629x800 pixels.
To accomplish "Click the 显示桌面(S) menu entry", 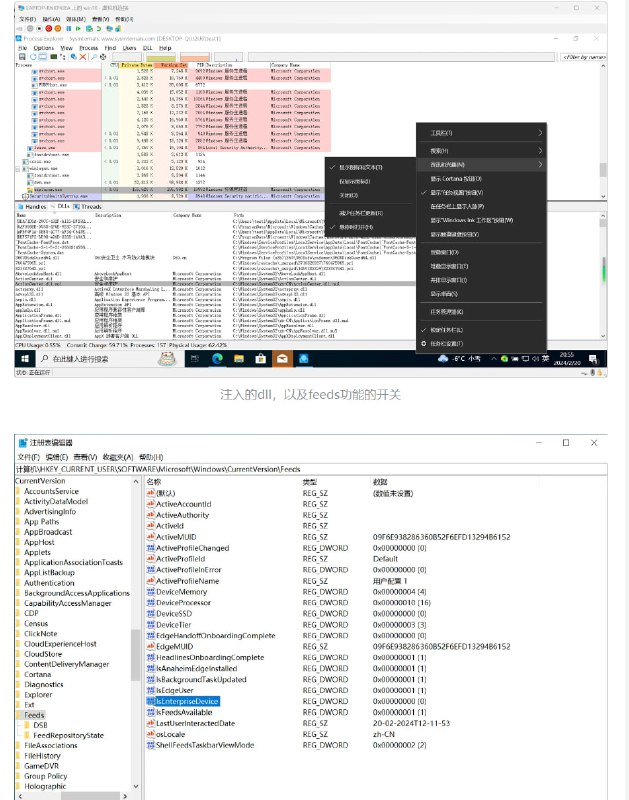I will (481, 294).
